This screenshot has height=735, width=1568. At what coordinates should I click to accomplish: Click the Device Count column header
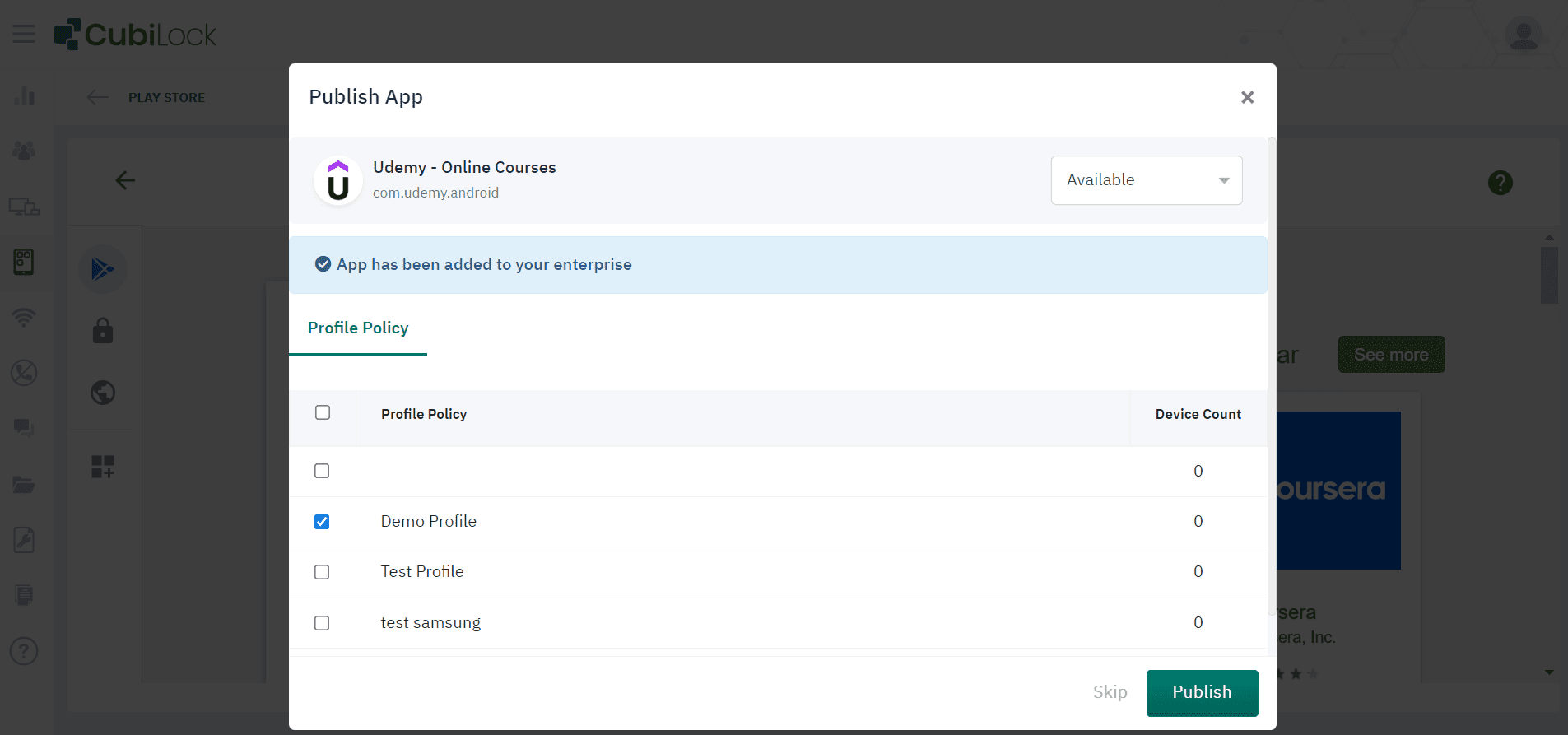pyautogui.click(x=1198, y=414)
